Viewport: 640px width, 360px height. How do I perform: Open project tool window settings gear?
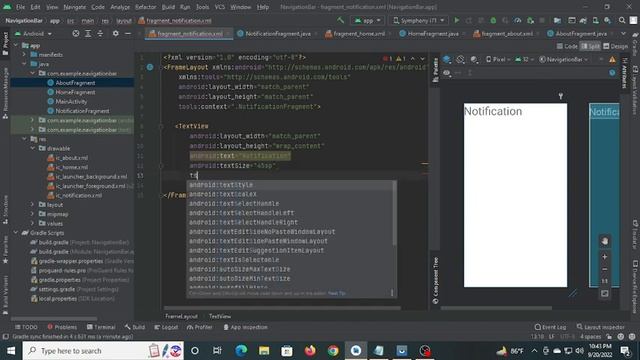(116, 33)
